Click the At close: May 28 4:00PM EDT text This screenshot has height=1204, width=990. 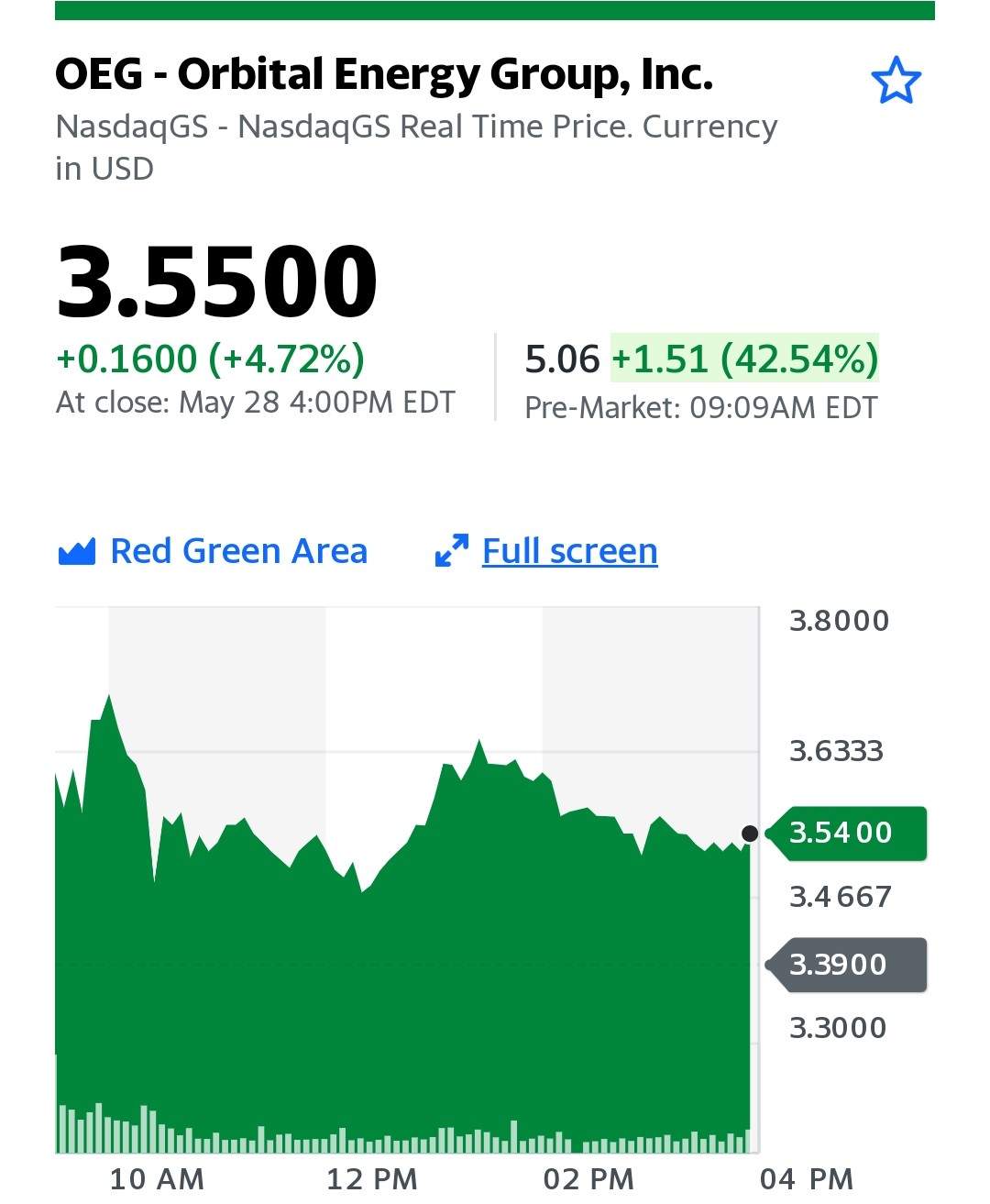coord(256,403)
